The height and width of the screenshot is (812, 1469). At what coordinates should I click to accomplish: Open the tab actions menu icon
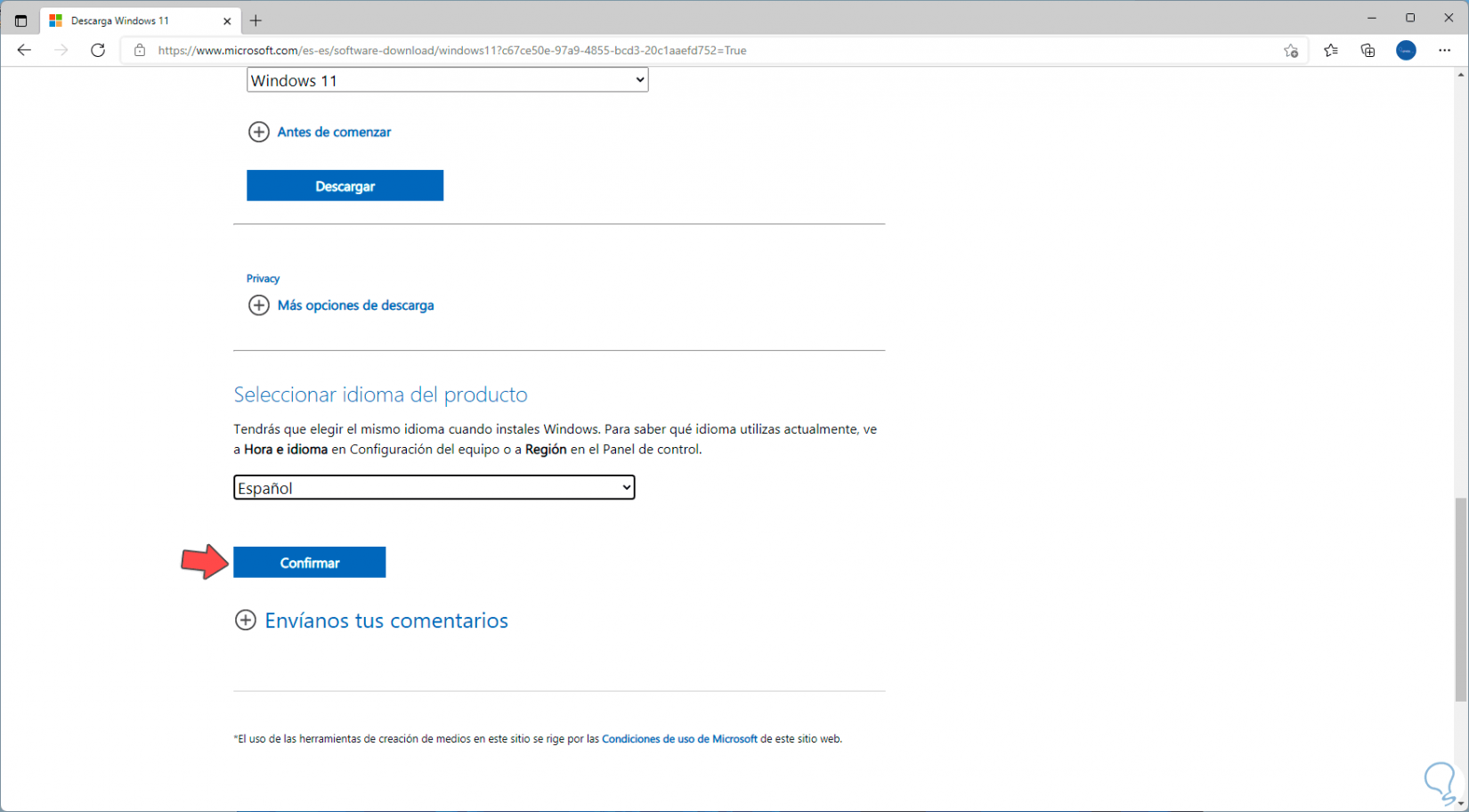(20, 20)
